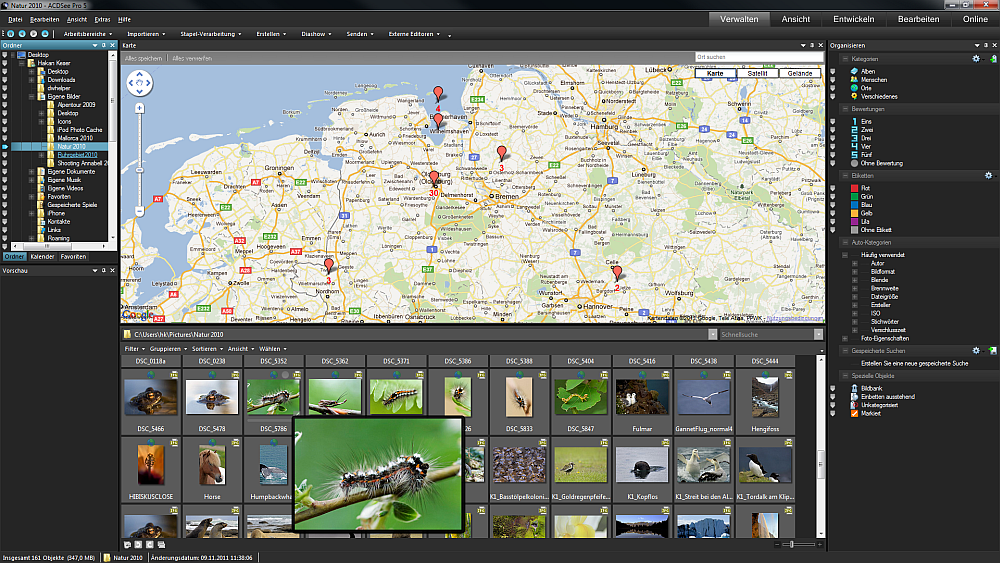Toggle the Easy-Select marker beside Rot label
The width and height of the screenshot is (1000, 563).
tap(834, 188)
